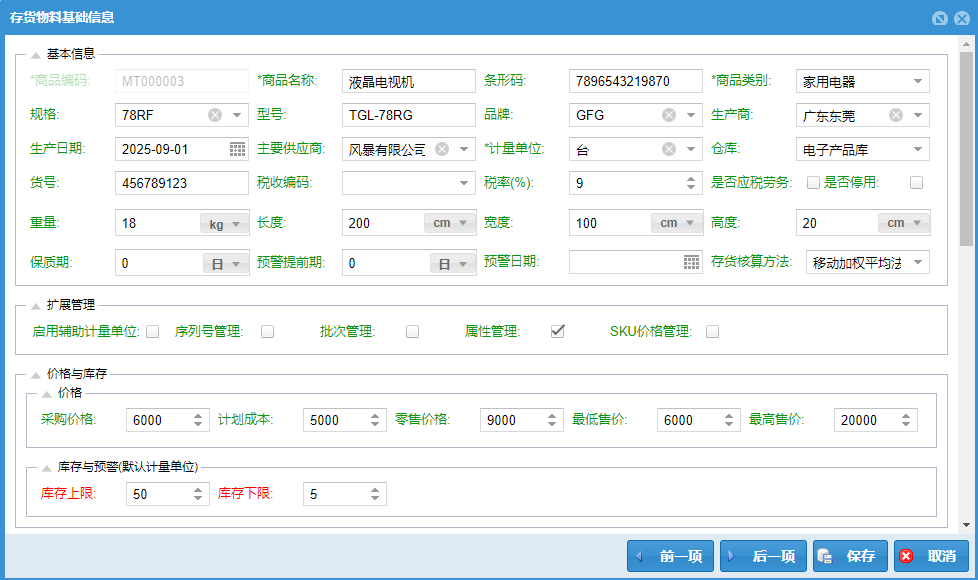Viewport: 978px width, 580px height.
Task: Collapse the 基本信息 section
Action: (36, 55)
